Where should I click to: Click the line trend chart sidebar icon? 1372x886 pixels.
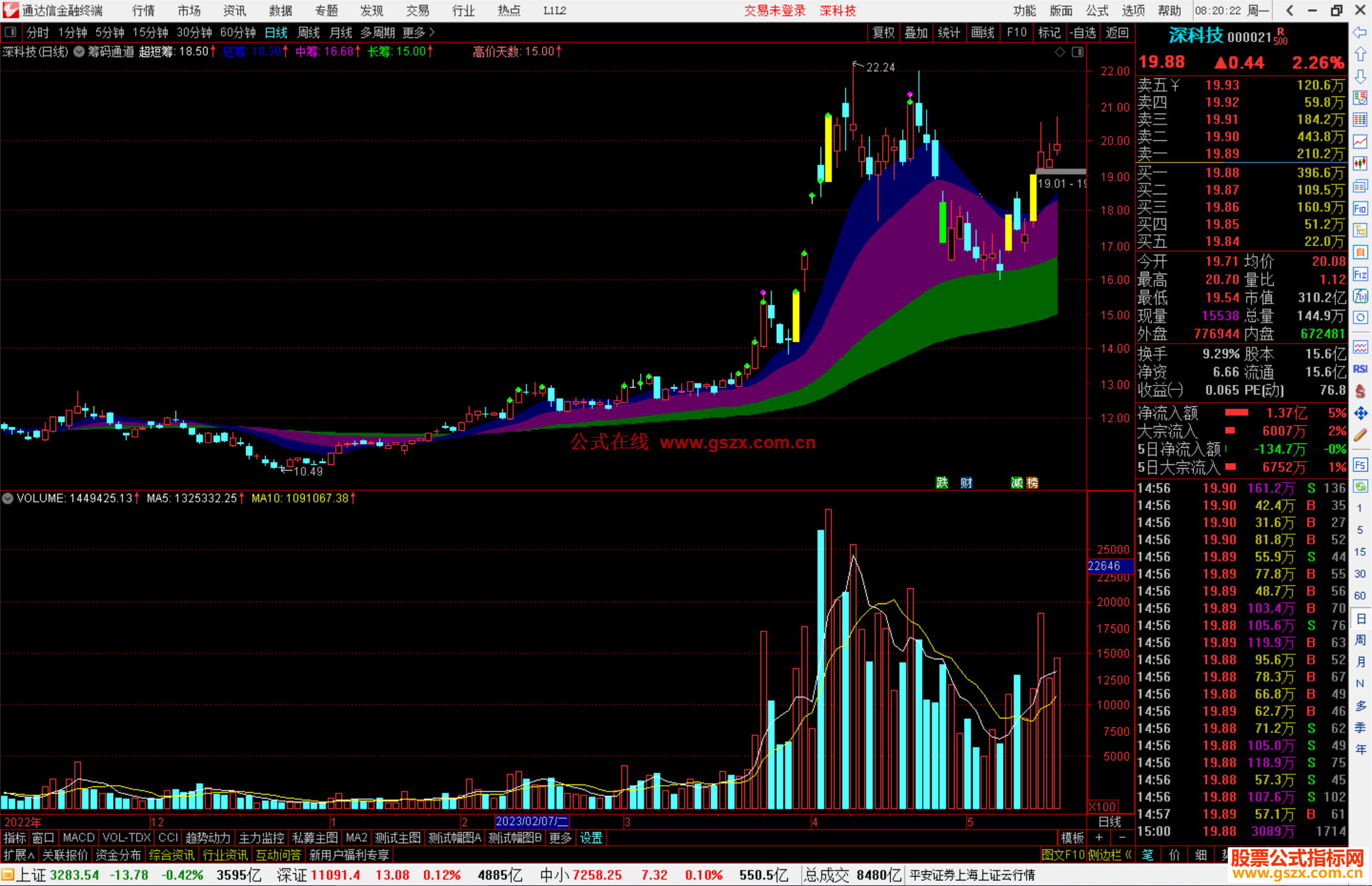(x=1360, y=142)
